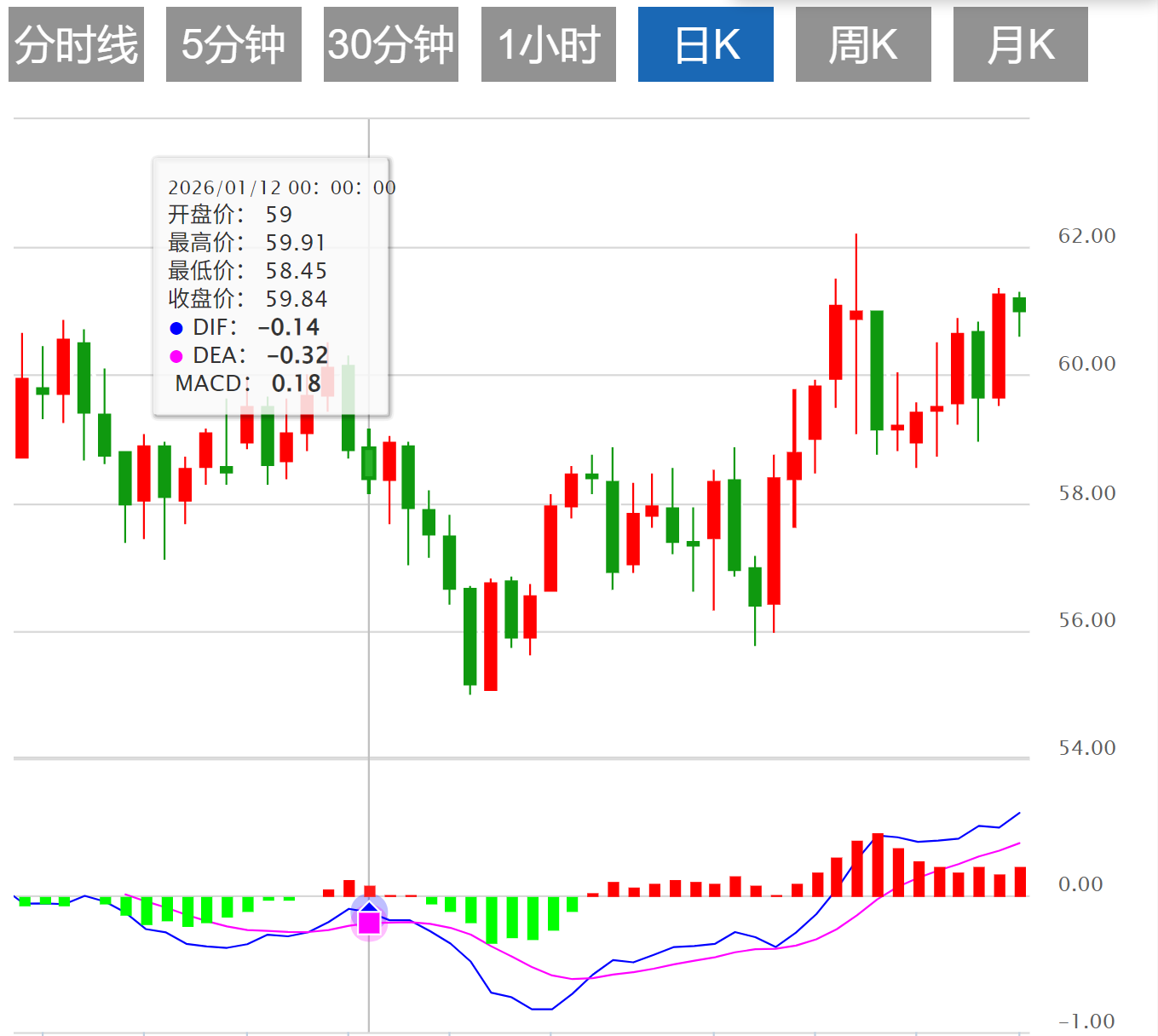
Task: Click the 0.00 MACD axis label
Action: tap(1080, 884)
